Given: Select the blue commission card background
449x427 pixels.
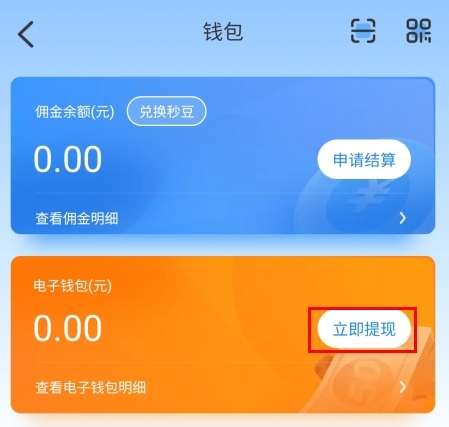Looking at the screenshot, I should click(223, 155).
